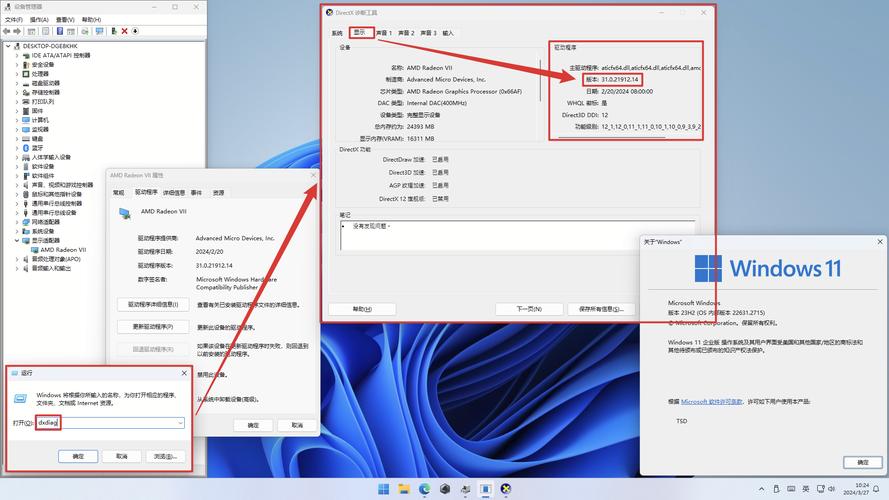Switch to 系统 tab in DirectX tool
The image size is (889, 500).
point(337,33)
